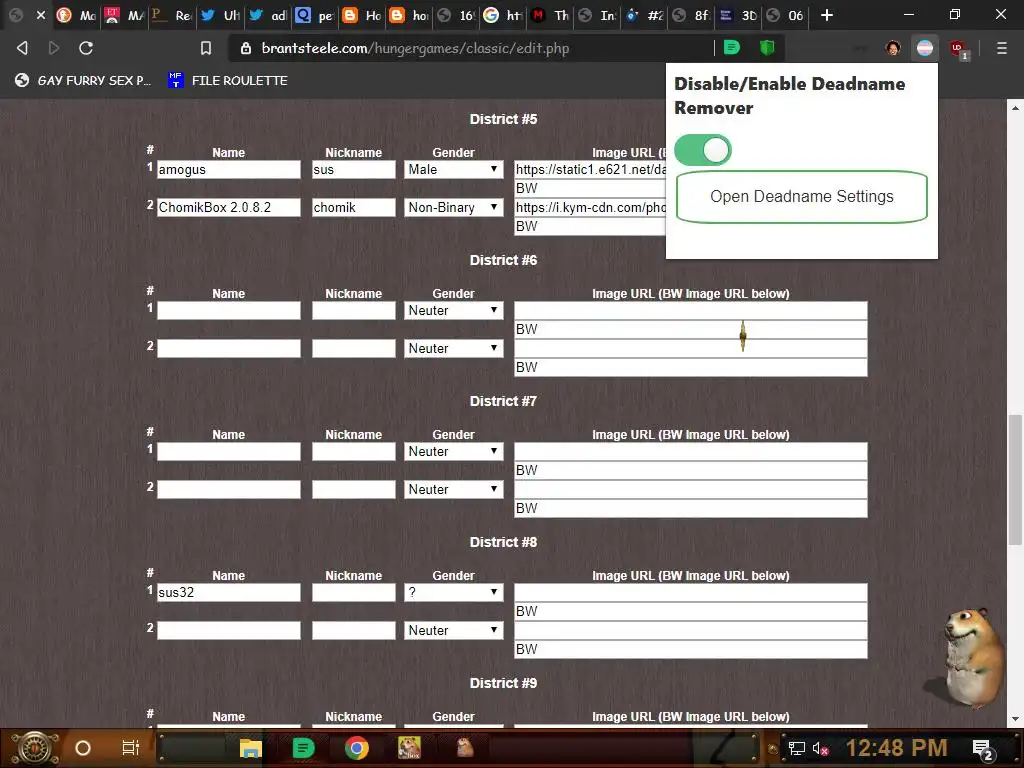1024x768 pixels.
Task: Click District #7 tribute 2 Nickname field
Action: [353, 489]
